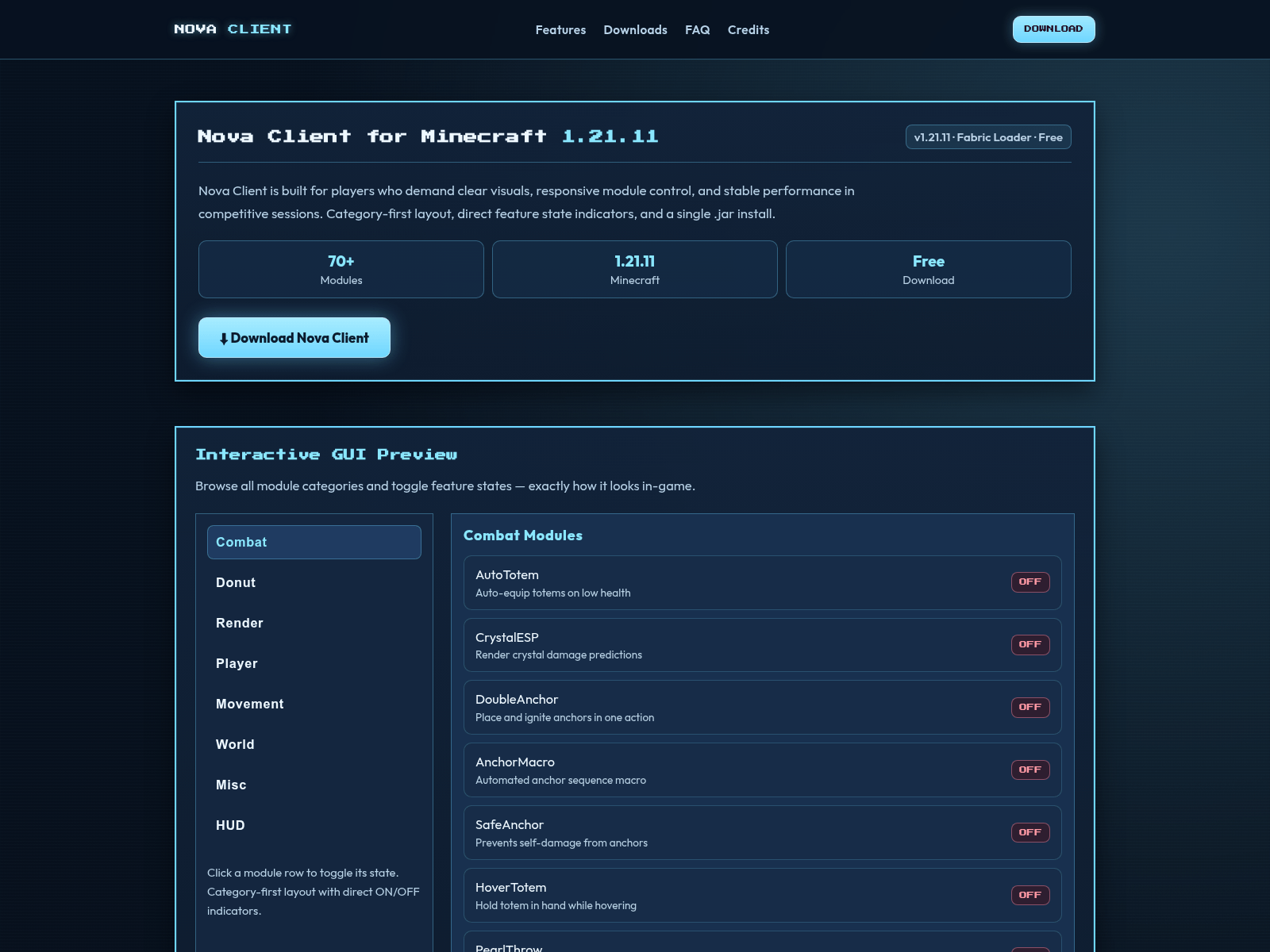Screen dimensions: 1270x952
Task: Open the Movement category
Action: 314,704
